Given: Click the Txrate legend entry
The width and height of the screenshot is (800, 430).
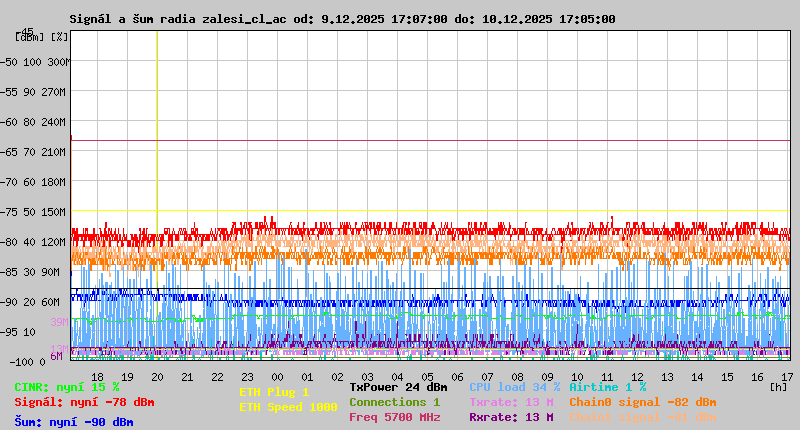Looking at the screenshot, I should coord(511,402).
